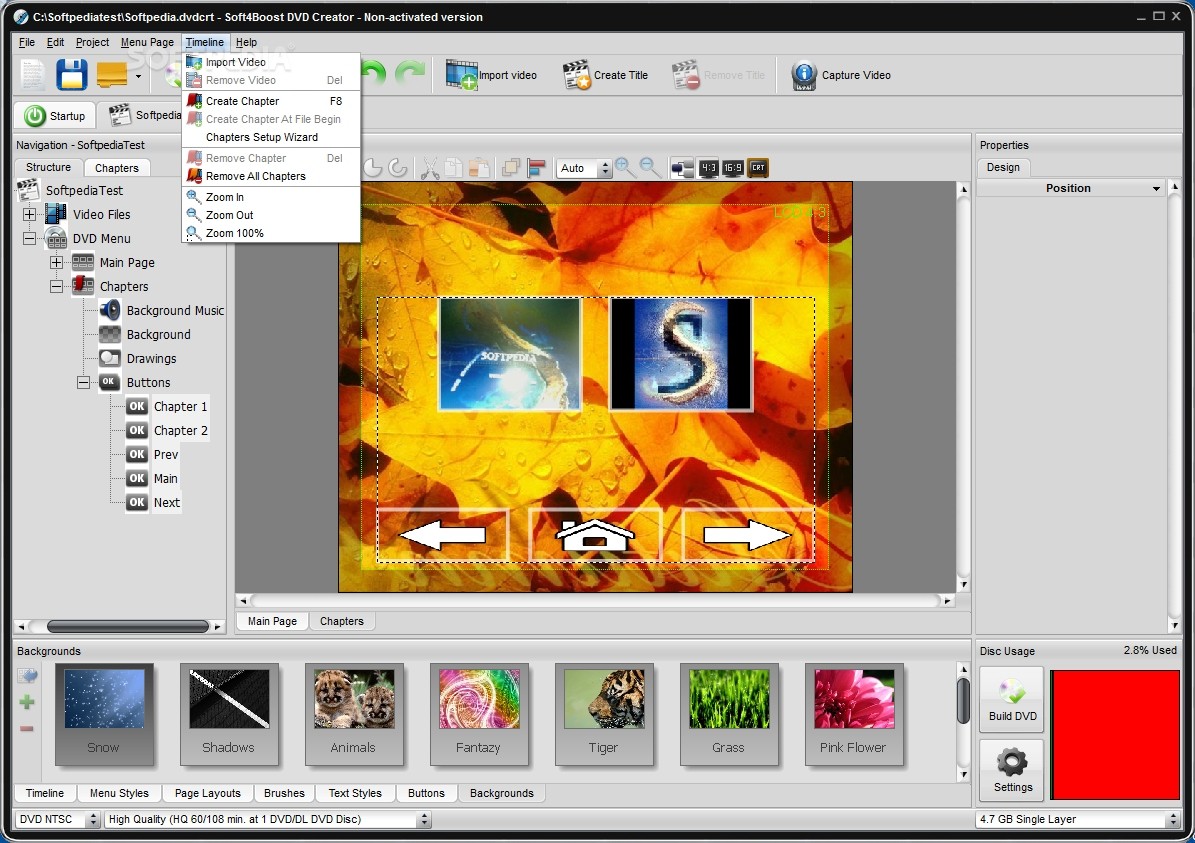Expand the Video Files tree node

(x=29, y=214)
